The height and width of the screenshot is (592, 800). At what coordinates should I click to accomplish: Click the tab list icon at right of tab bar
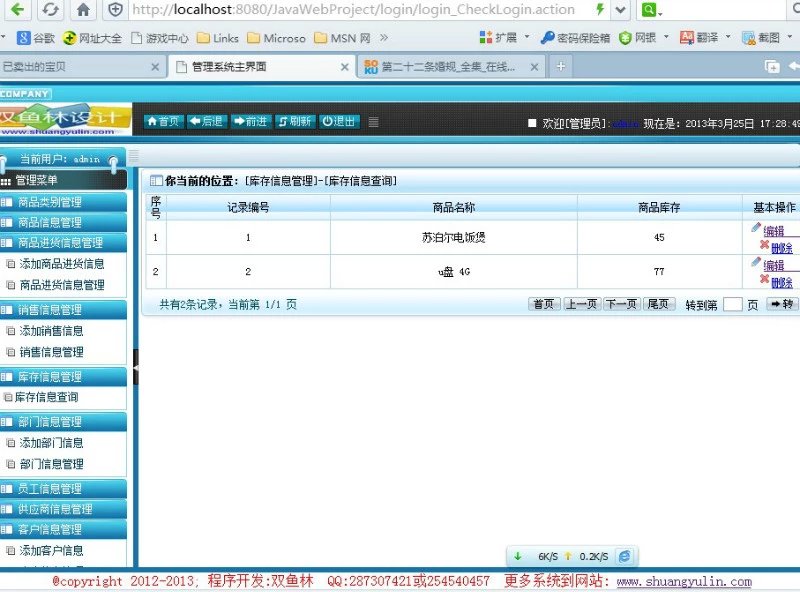pyautogui.click(x=772, y=66)
